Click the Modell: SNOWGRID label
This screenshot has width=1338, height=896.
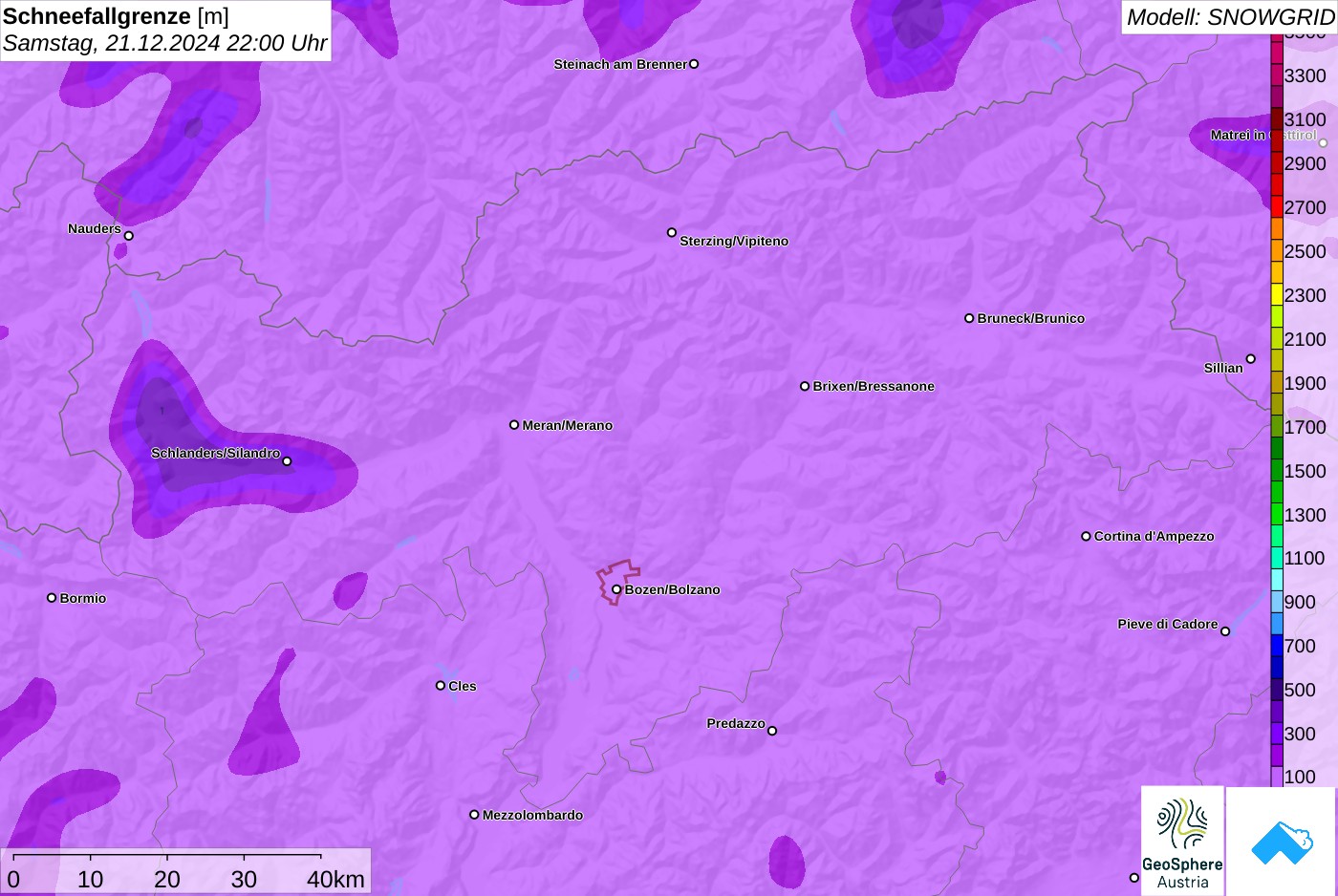[x=1230, y=17]
